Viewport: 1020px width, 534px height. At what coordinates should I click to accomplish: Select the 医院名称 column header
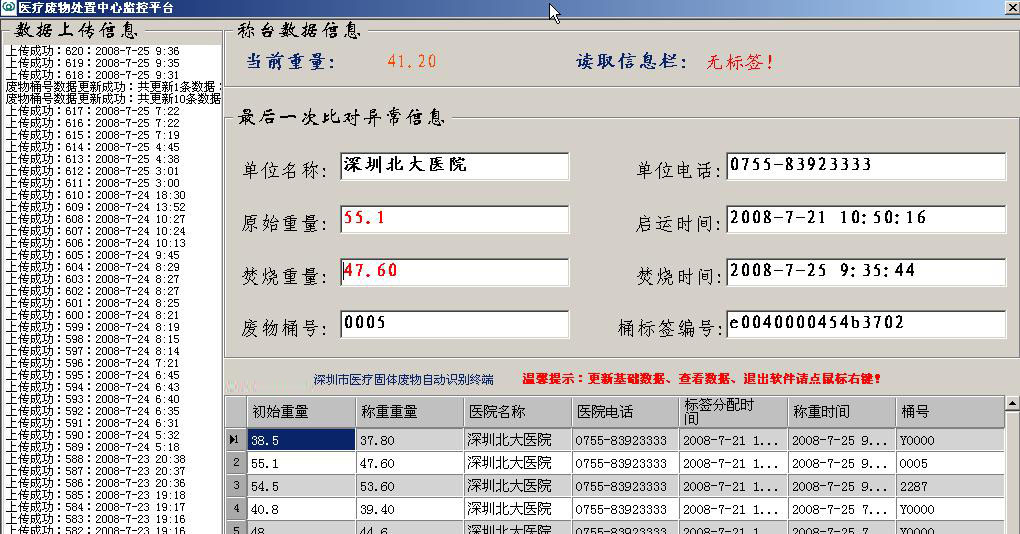click(516, 411)
